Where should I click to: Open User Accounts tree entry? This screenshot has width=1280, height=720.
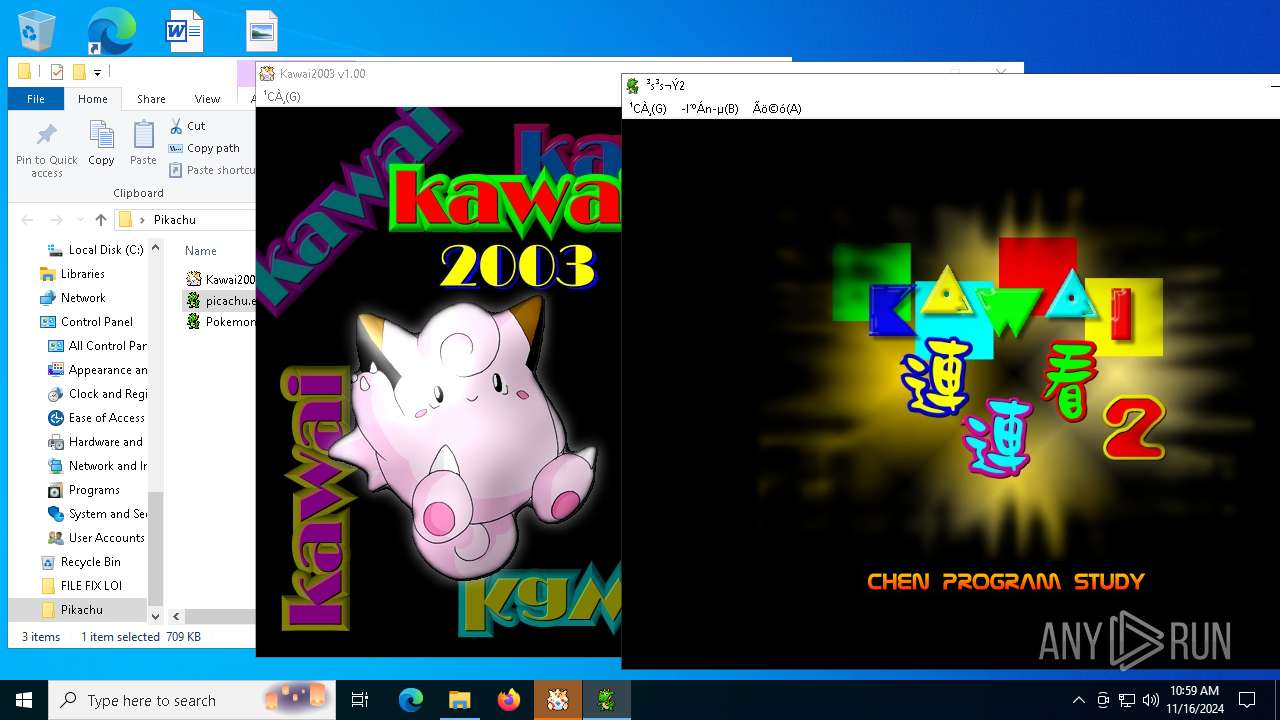(x=96, y=538)
